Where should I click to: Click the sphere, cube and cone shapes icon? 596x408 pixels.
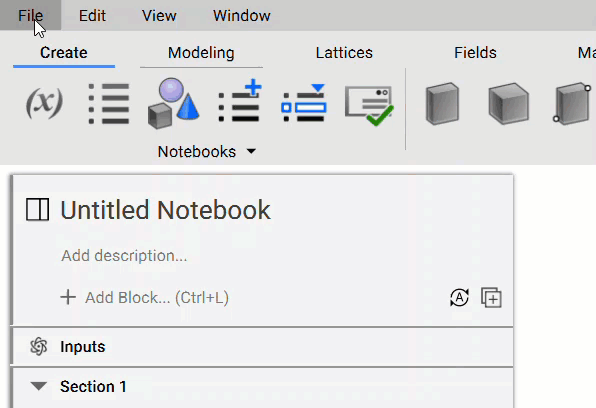173,103
